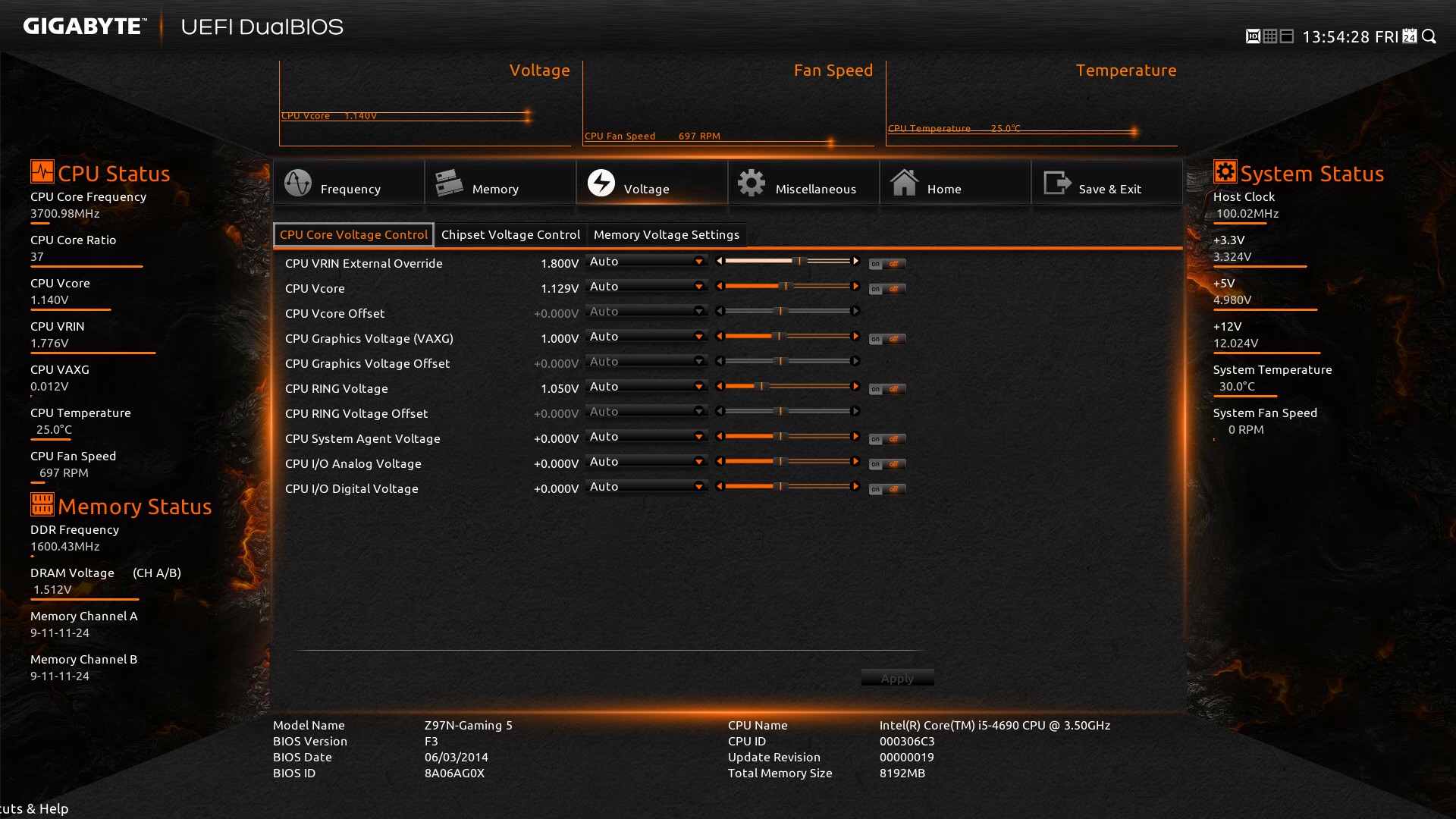Toggle on/off switch for CPU Vcore
1456x819 pixels.
(x=887, y=289)
